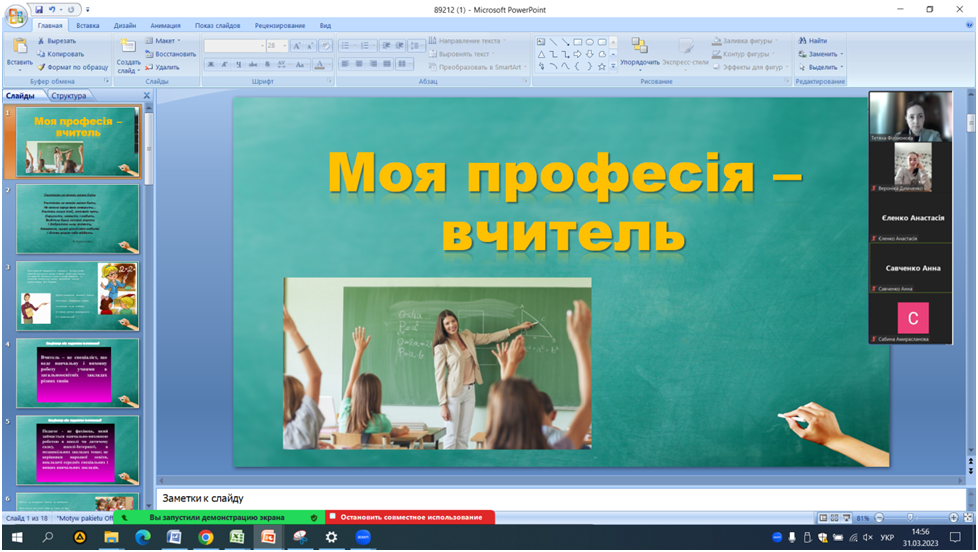978x552 pixels.
Task: Click Вырезать (Cut) in the clipboard group
Action: tap(60, 41)
